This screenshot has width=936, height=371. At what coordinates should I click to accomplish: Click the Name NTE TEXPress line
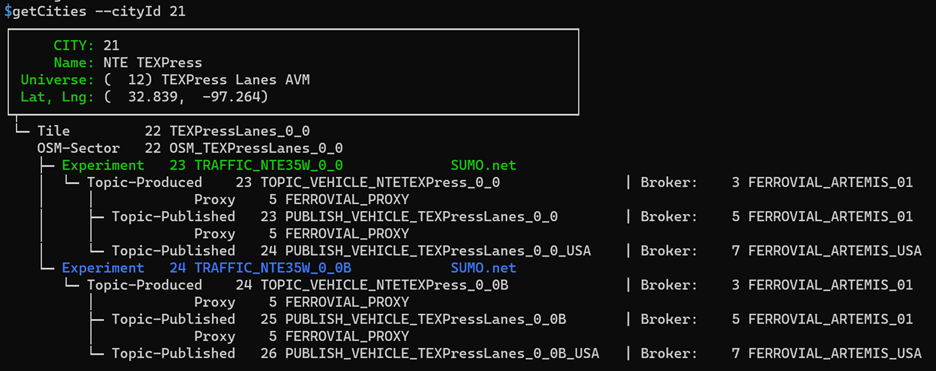pos(128,63)
